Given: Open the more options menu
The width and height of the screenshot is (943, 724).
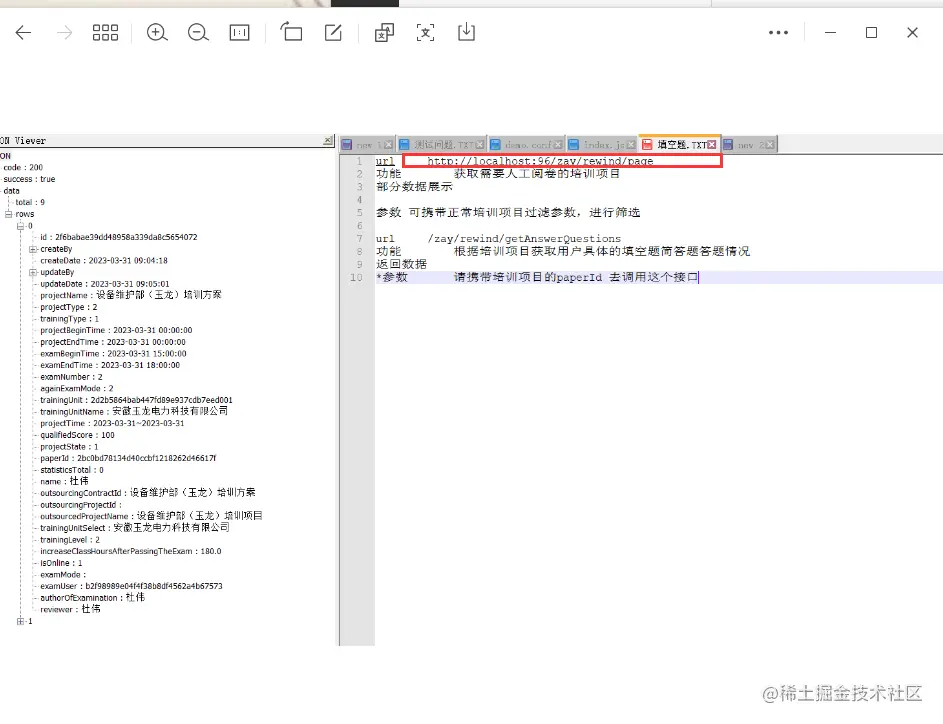Looking at the screenshot, I should pyautogui.click(x=778, y=32).
